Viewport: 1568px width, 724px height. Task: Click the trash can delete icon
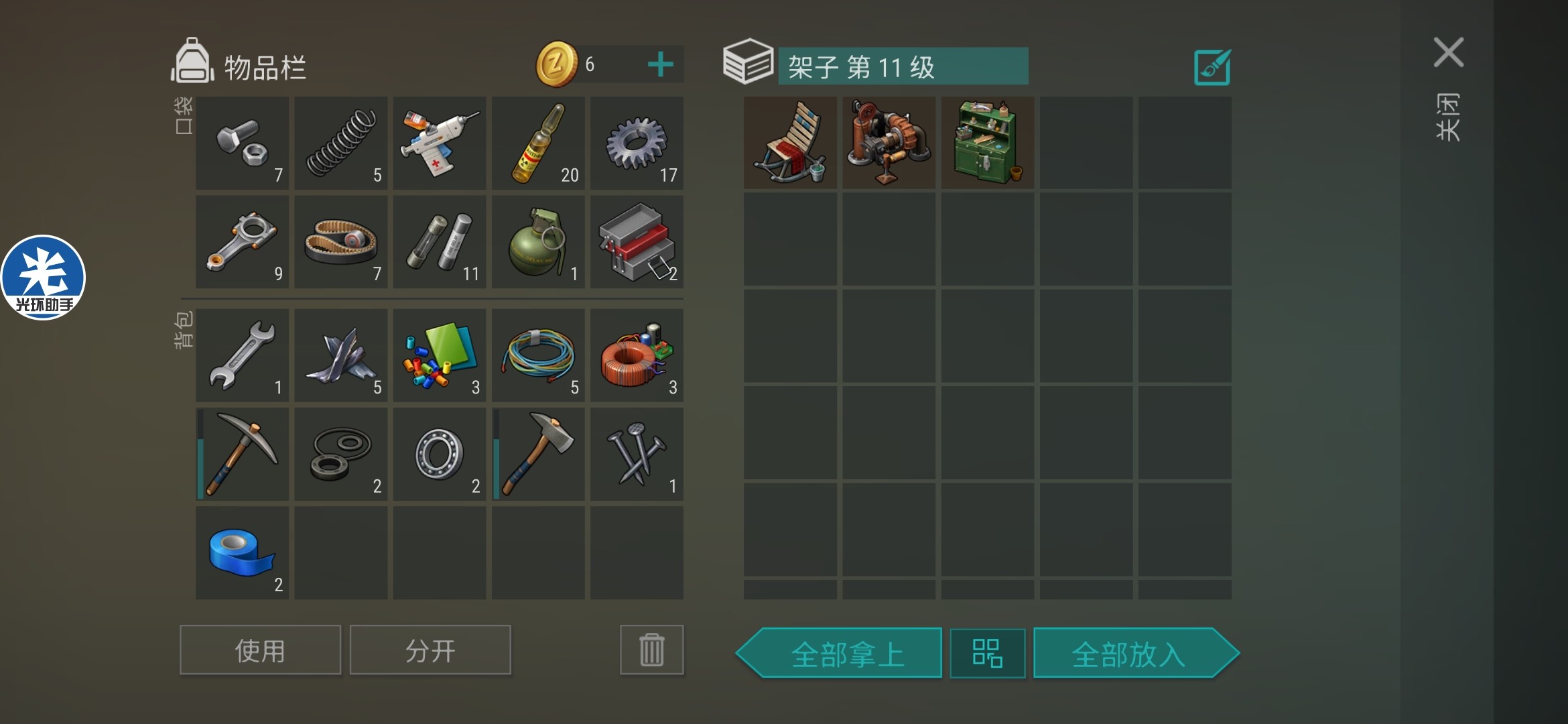pos(651,650)
